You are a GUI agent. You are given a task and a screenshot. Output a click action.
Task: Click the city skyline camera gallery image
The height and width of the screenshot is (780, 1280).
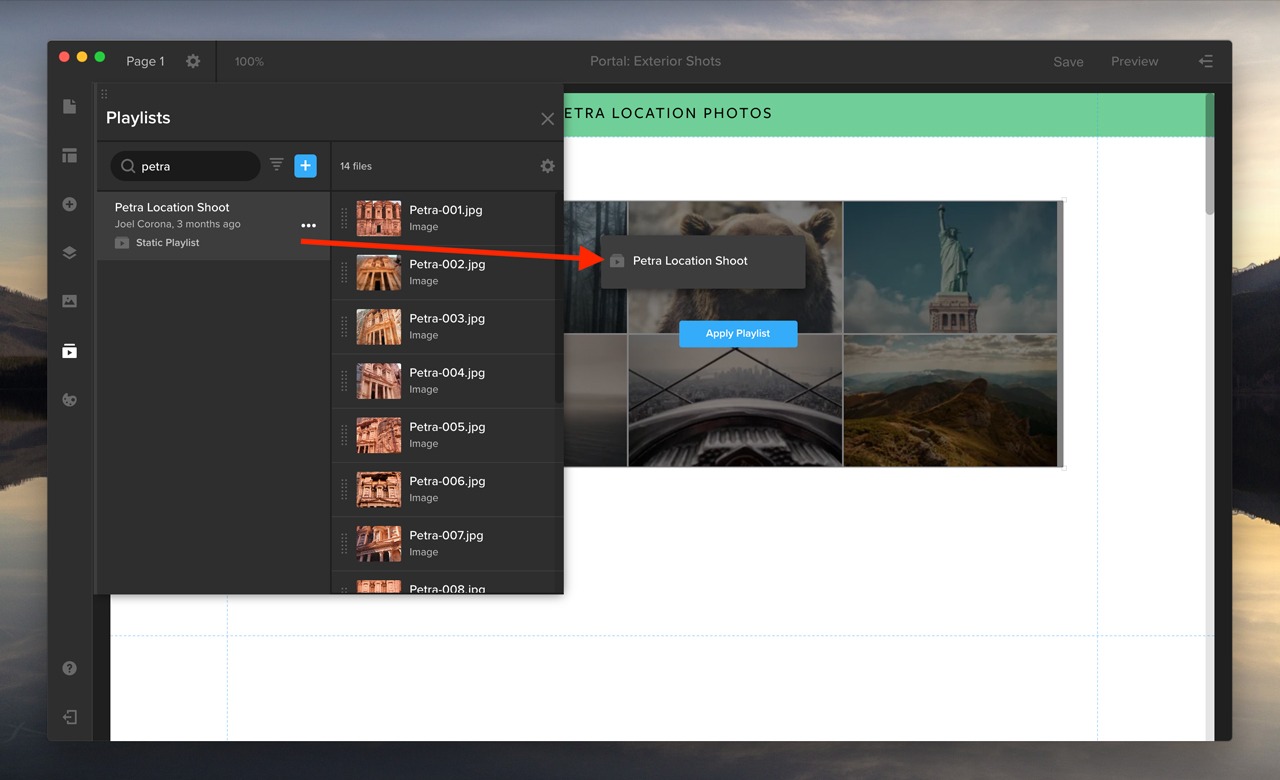[735, 400]
